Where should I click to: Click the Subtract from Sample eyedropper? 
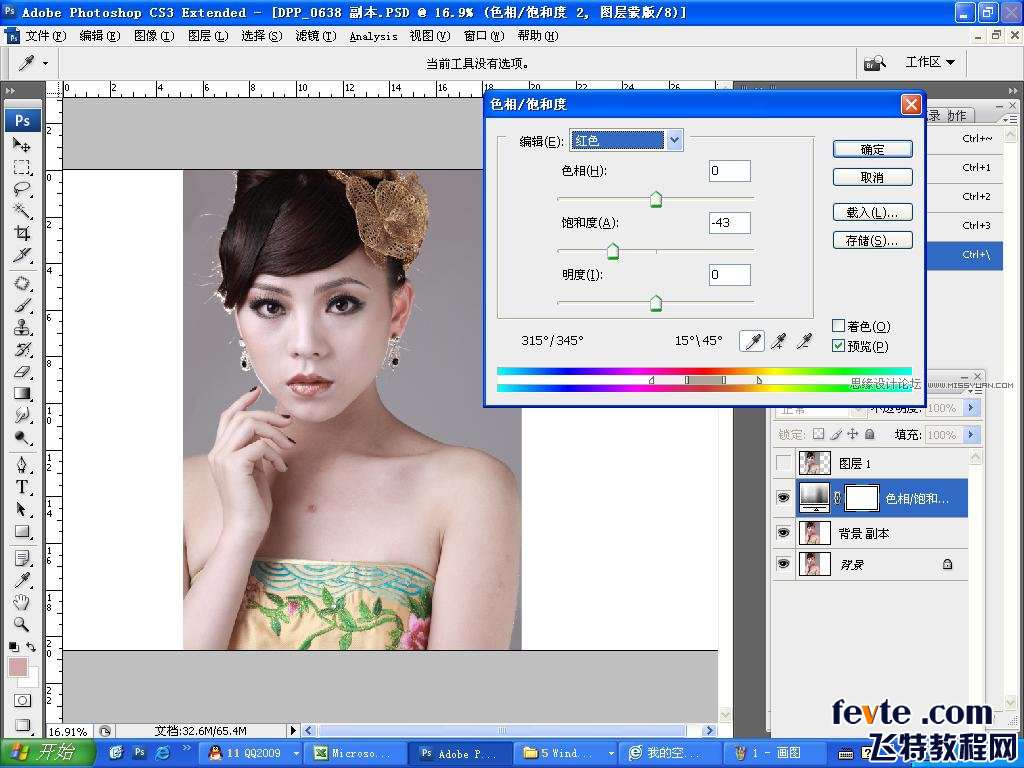pos(805,341)
